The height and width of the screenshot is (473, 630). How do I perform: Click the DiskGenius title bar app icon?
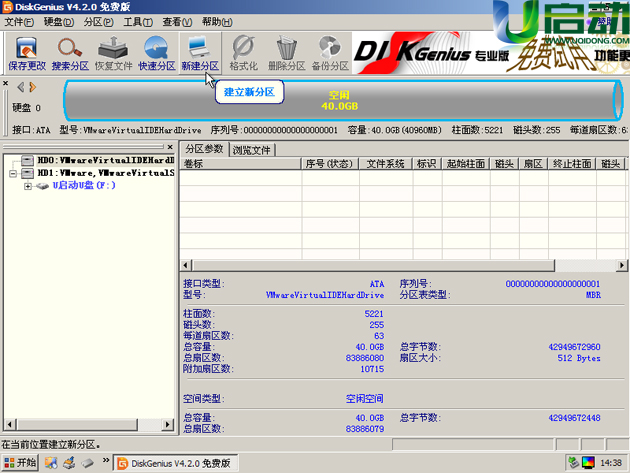click(7, 7)
